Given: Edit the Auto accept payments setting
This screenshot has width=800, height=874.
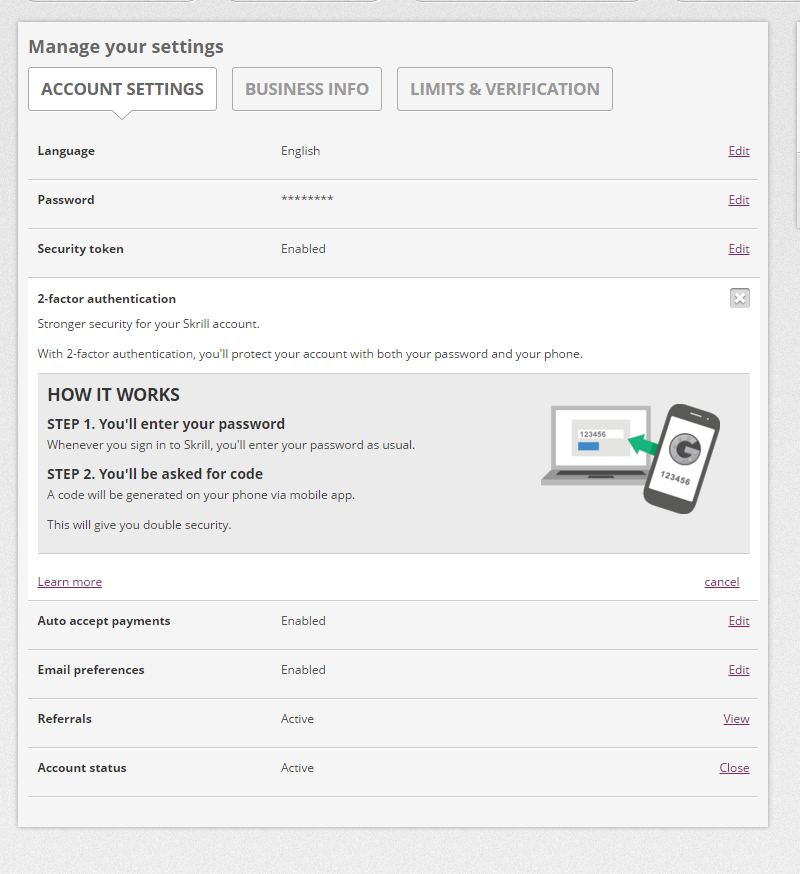Looking at the screenshot, I should (739, 621).
